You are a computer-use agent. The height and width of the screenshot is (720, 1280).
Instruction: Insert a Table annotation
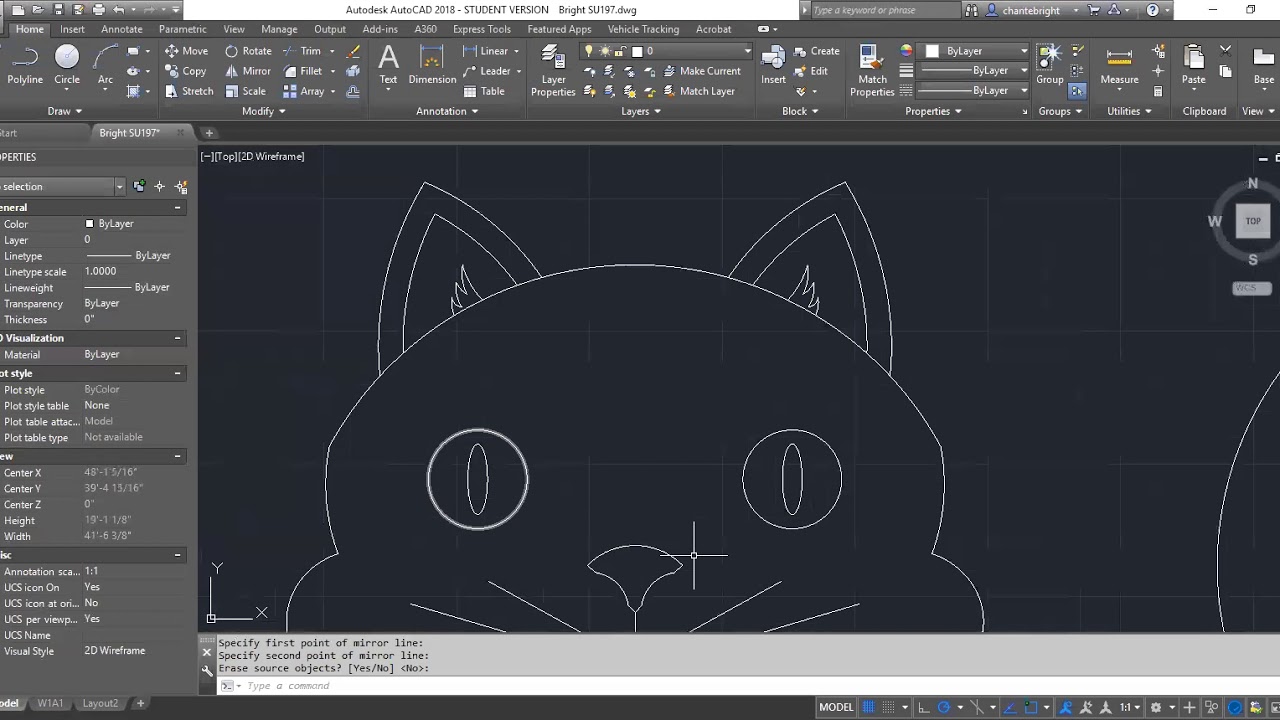tap(484, 91)
